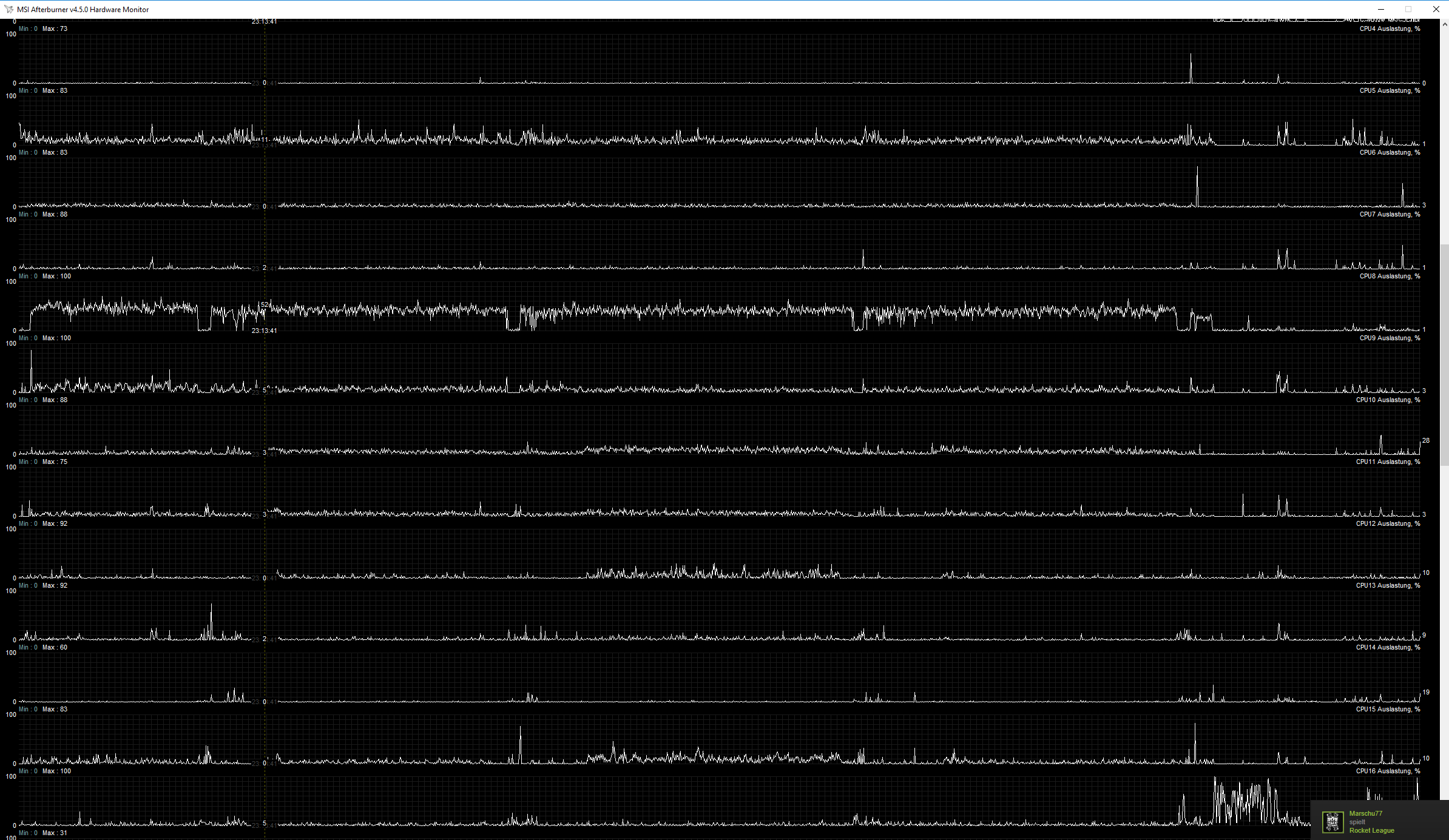The width and height of the screenshot is (1449, 840).
Task: Click the window title text MSI Afterburner
Action: (83, 9)
